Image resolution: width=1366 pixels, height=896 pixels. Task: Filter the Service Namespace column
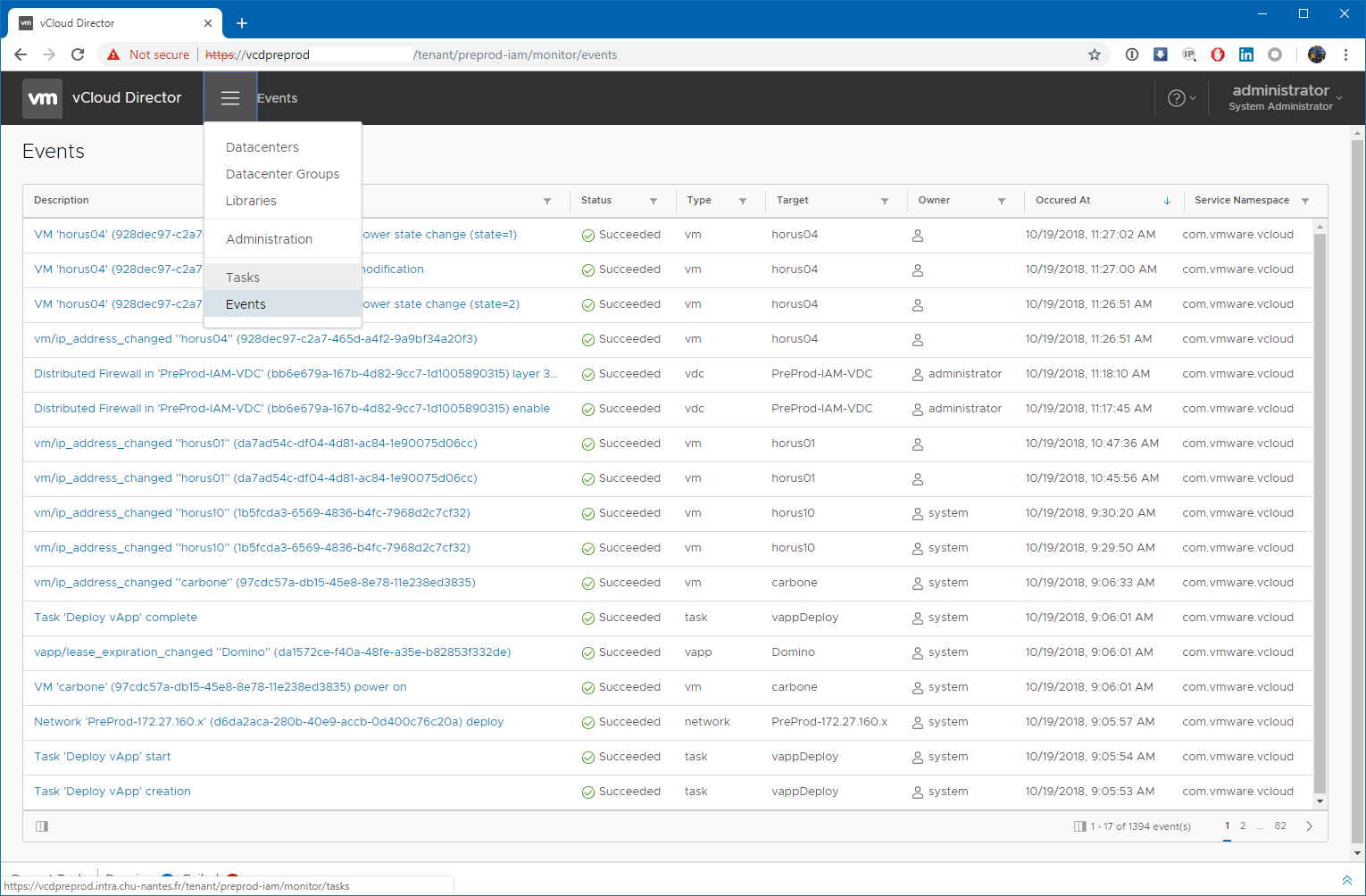tap(1305, 201)
